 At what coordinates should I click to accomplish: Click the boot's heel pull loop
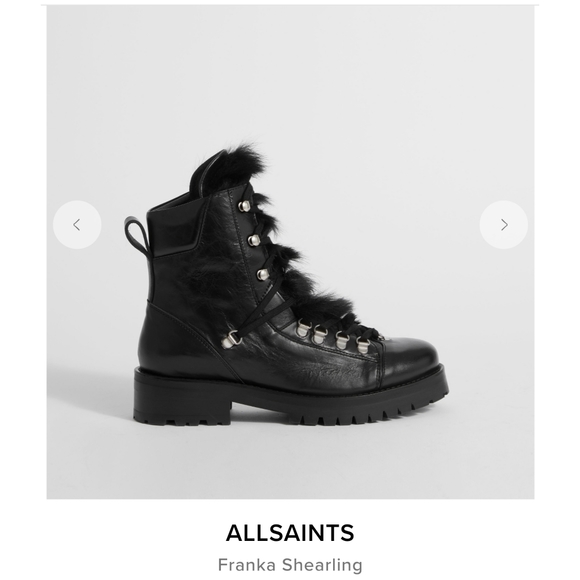pos(135,236)
